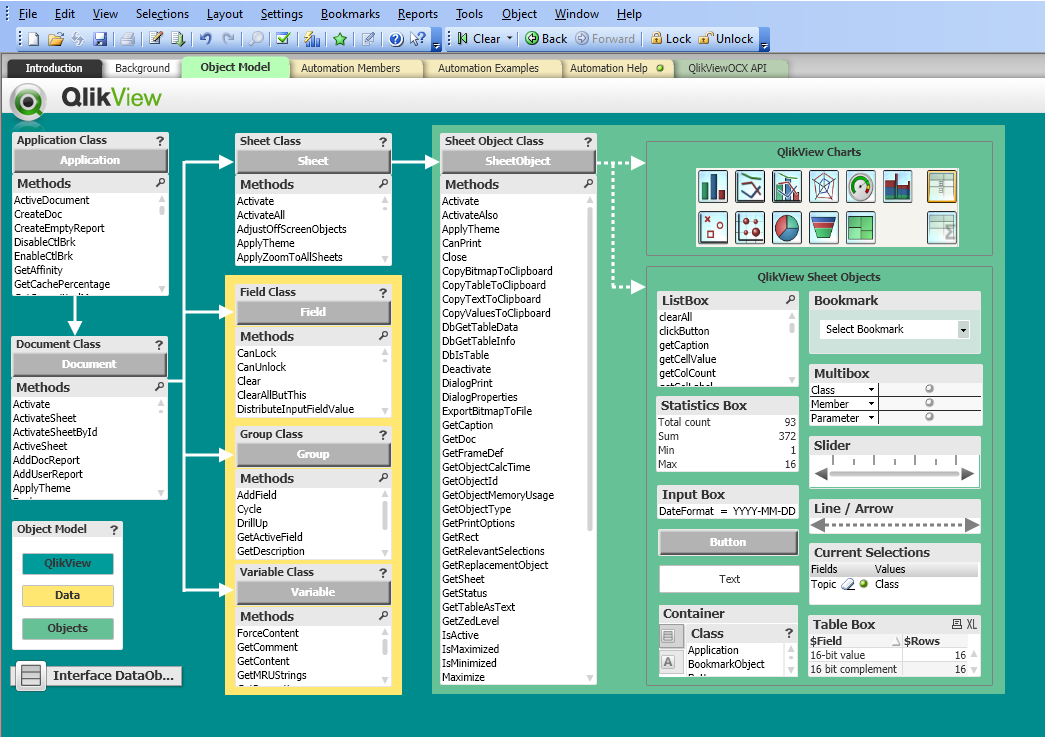Click the Search magnifier toolbar icon

(256, 39)
